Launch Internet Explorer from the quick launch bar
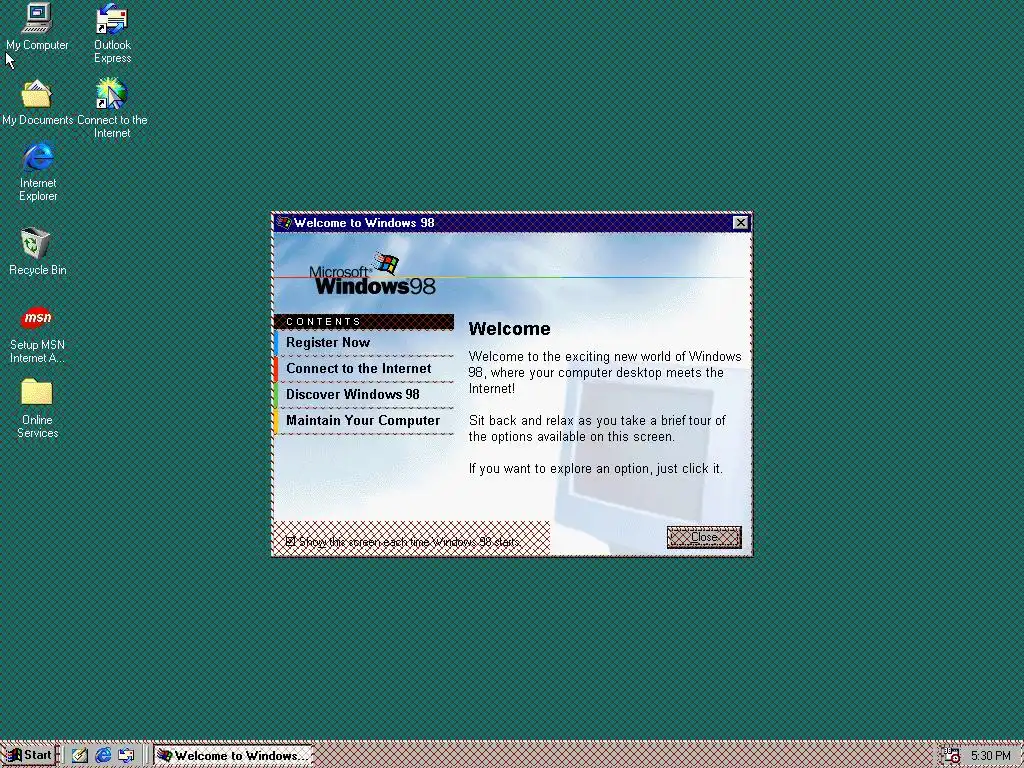 click(x=103, y=756)
